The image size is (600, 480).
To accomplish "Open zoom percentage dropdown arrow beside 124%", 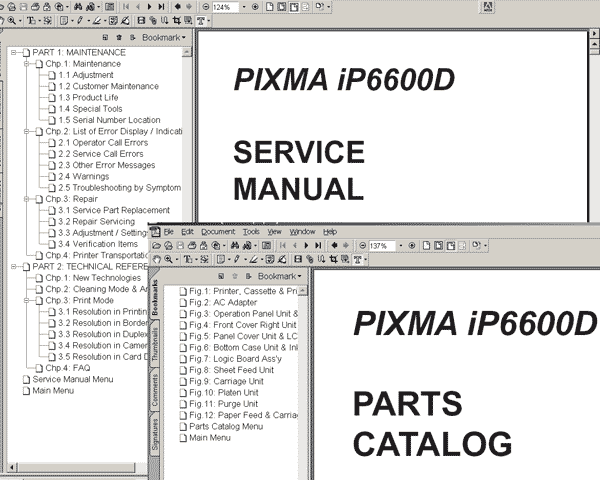I will (x=244, y=7).
